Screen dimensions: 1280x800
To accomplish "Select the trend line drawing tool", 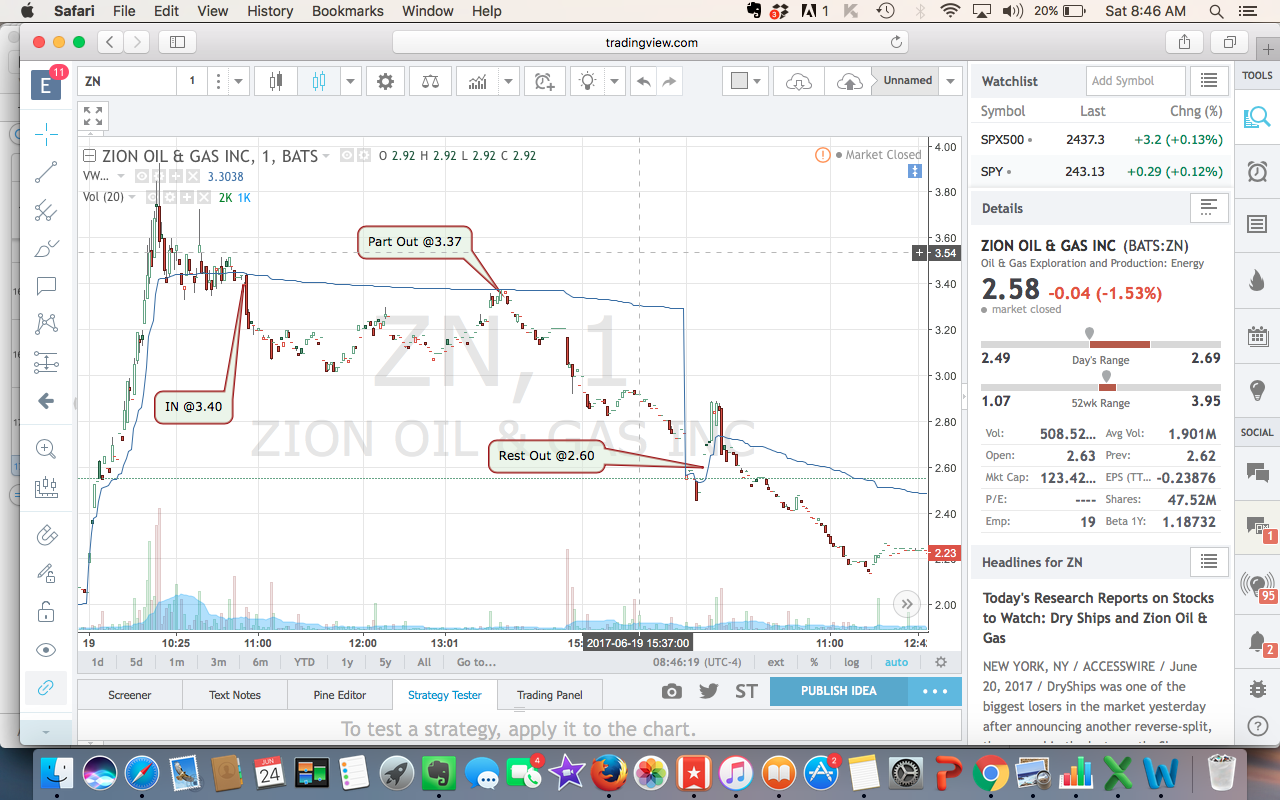I will tap(46, 172).
